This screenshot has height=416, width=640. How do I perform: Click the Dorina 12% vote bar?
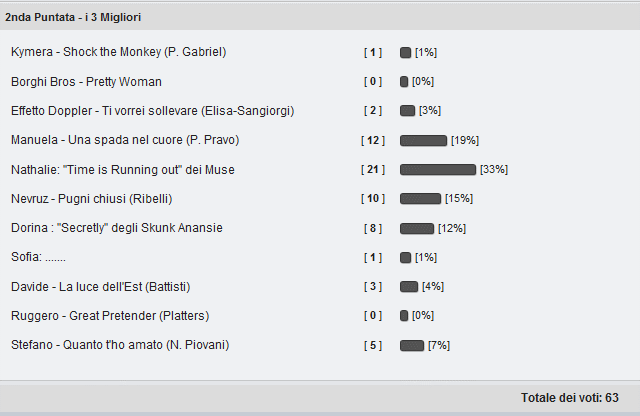tap(417, 228)
